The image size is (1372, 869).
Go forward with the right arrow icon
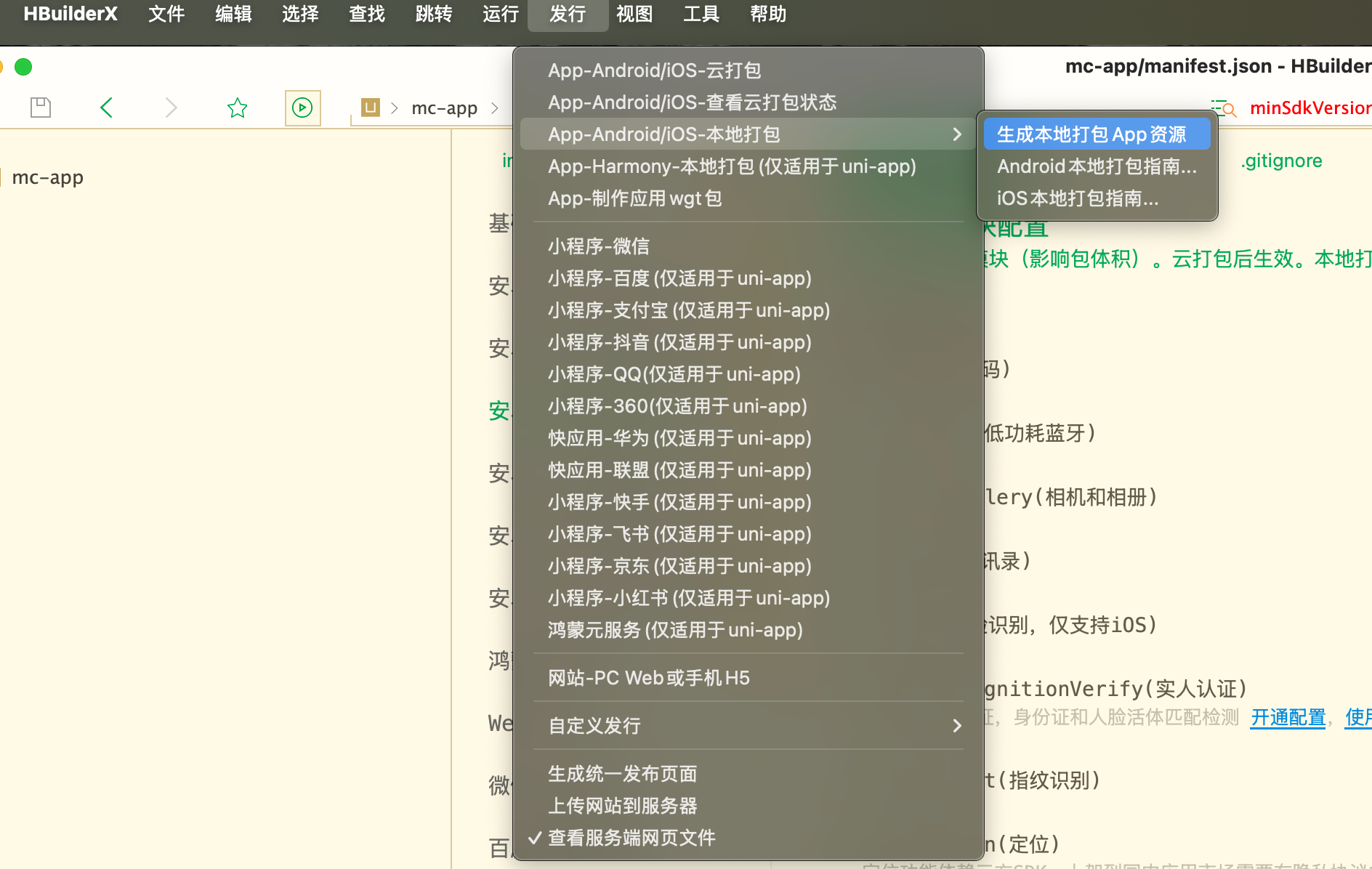(x=171, y=108)
